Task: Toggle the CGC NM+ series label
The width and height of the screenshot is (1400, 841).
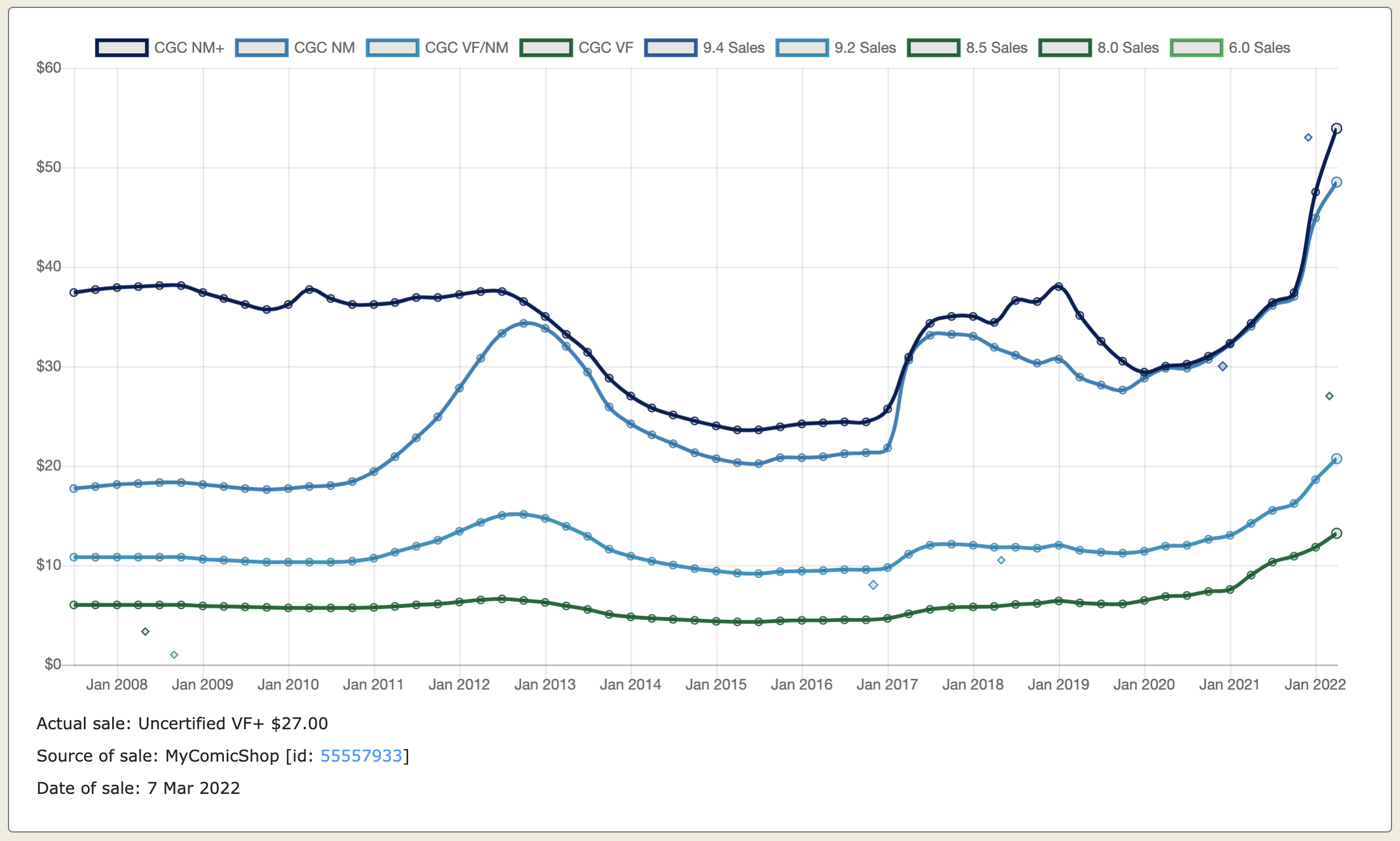Action: (189, 48)
